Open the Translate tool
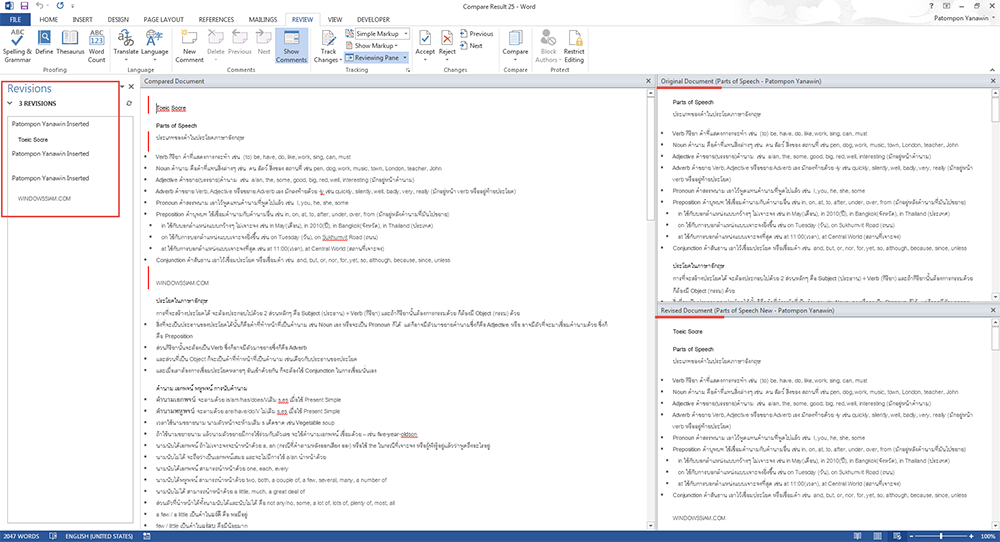This screenshot has width=1000, height=542. pos(126,43)
